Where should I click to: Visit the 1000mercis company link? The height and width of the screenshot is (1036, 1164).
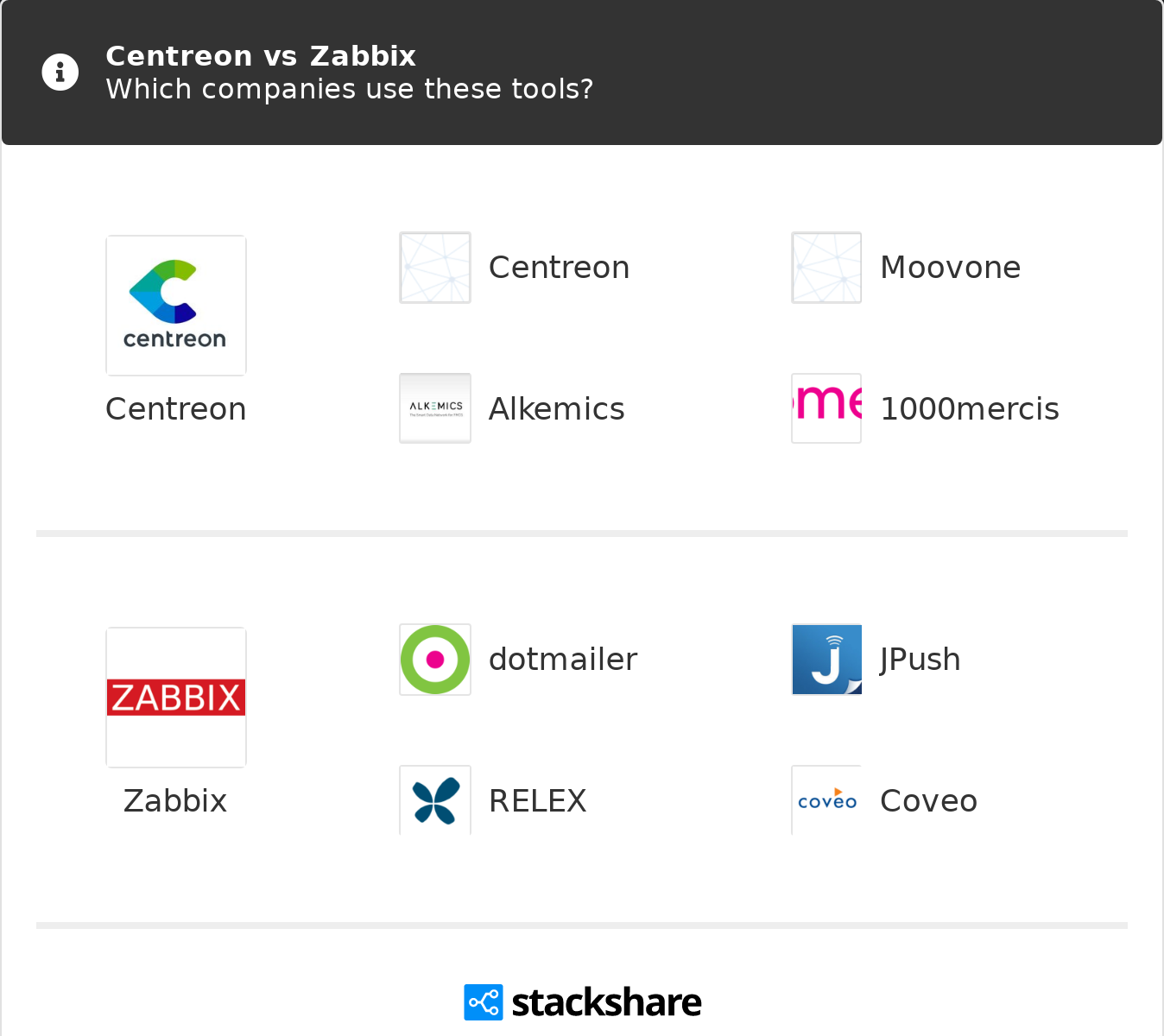pos(969,409)
